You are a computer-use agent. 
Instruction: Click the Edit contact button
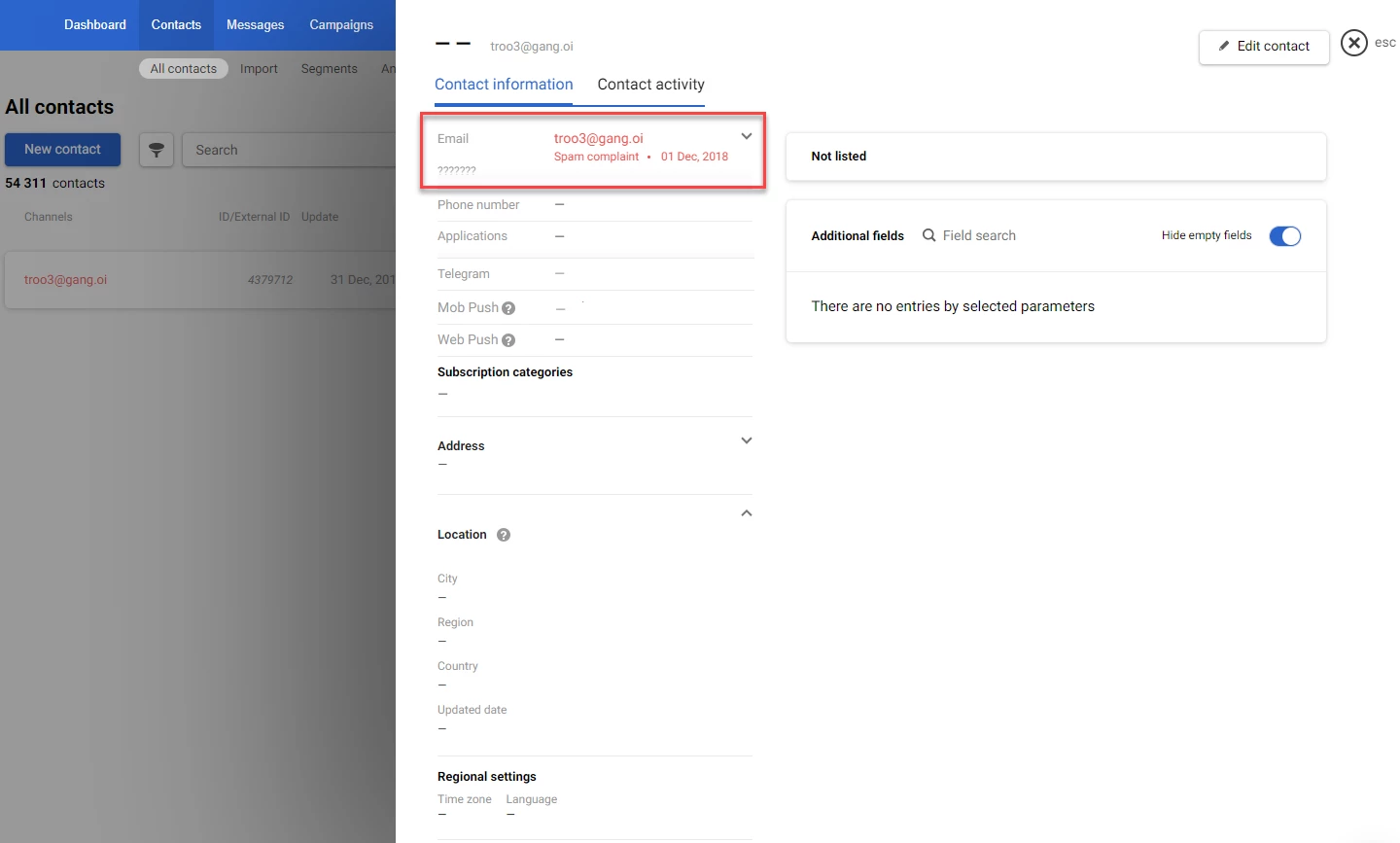click(1264, 46)
